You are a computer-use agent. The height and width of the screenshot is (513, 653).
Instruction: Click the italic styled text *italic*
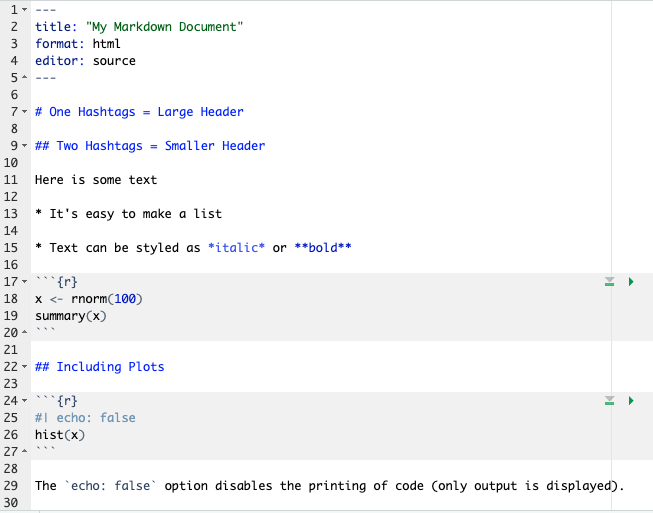[236, 248]
